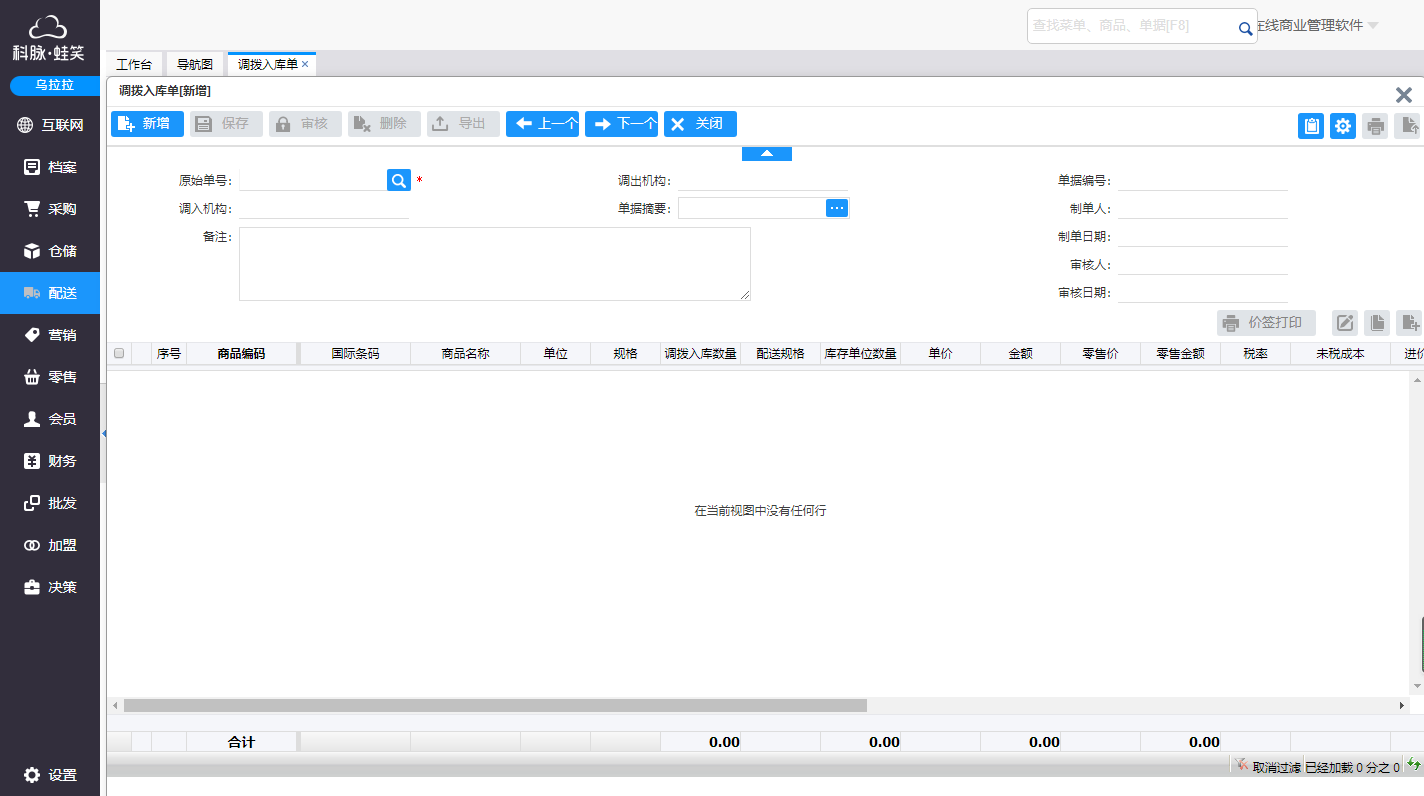Switch to the 工作台 tab
The image size is (1424, 796).
134,64
